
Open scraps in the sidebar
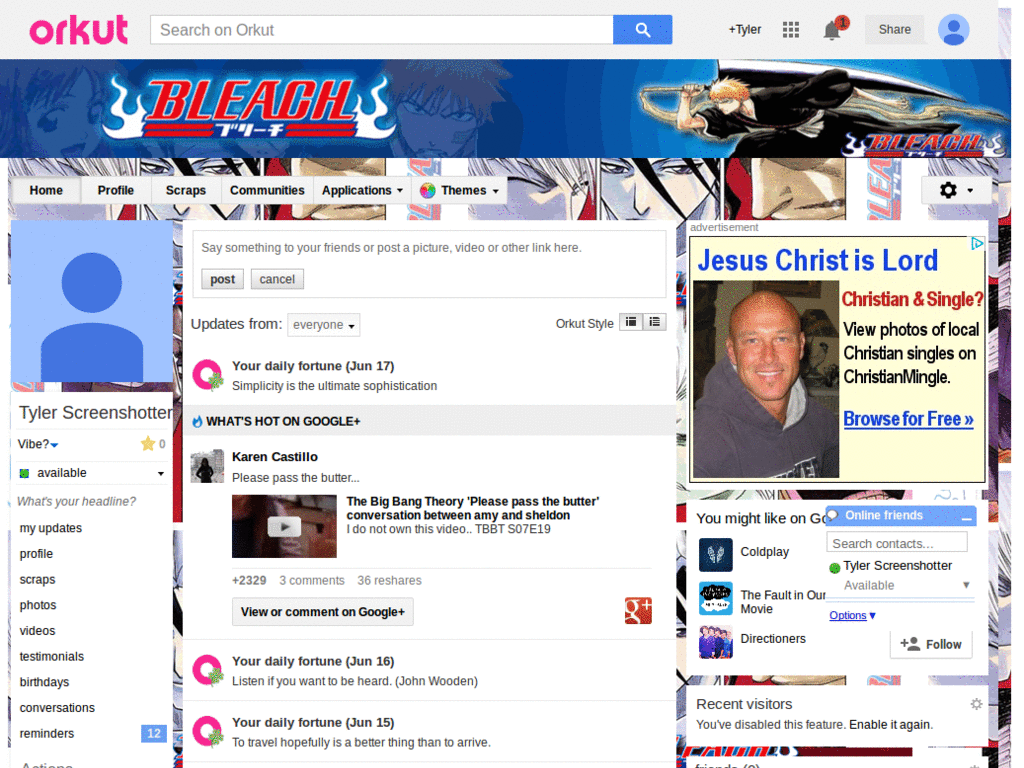37,579
